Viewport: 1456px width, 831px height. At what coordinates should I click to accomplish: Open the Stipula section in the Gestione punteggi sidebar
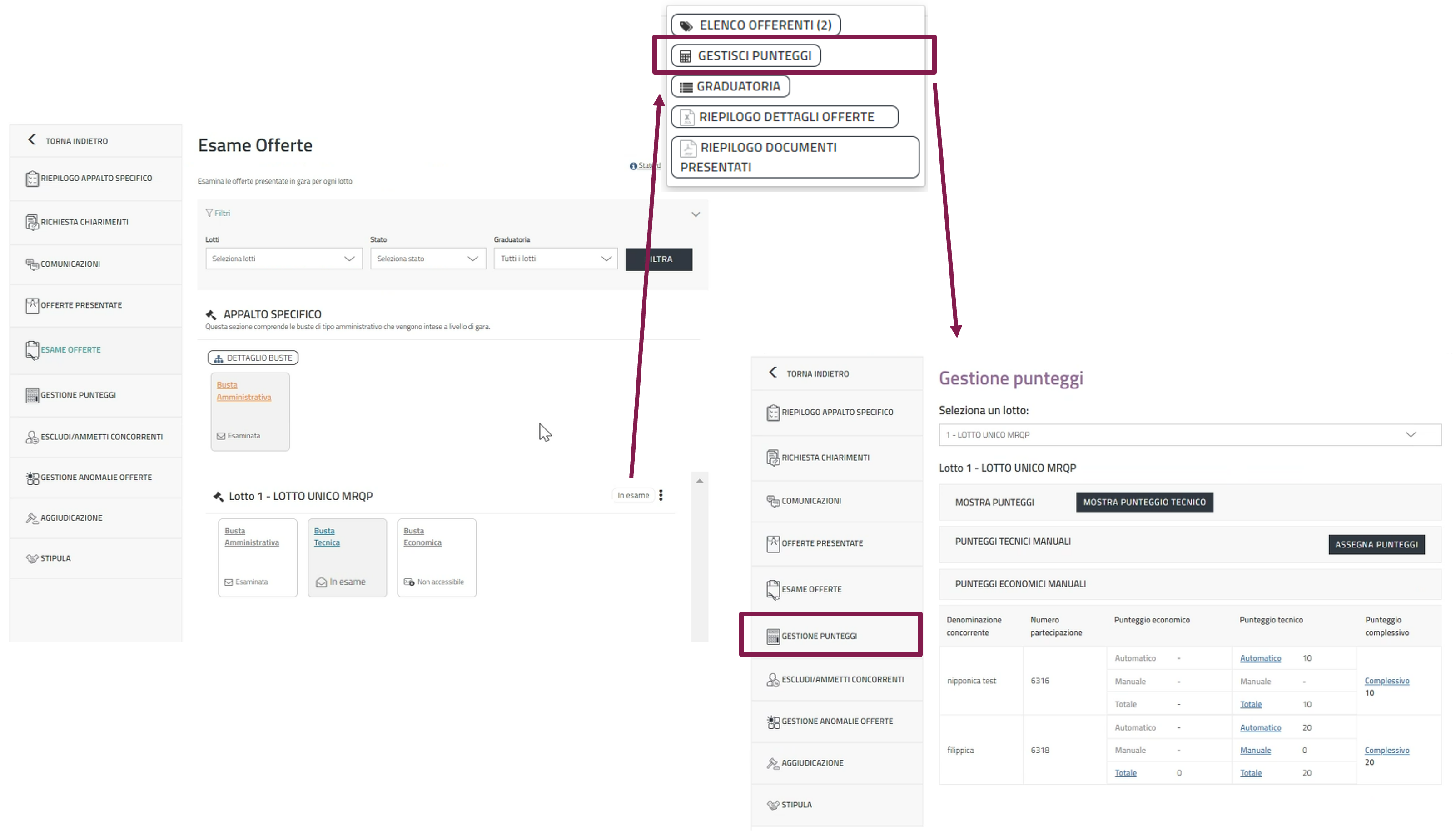tap(796, 804)
